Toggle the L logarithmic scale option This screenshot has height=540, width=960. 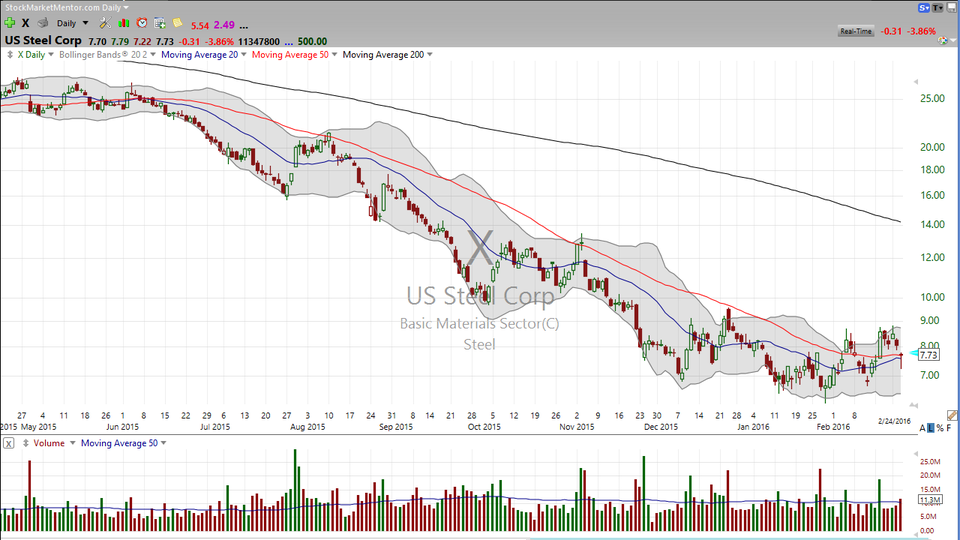(x=931, y=428)
